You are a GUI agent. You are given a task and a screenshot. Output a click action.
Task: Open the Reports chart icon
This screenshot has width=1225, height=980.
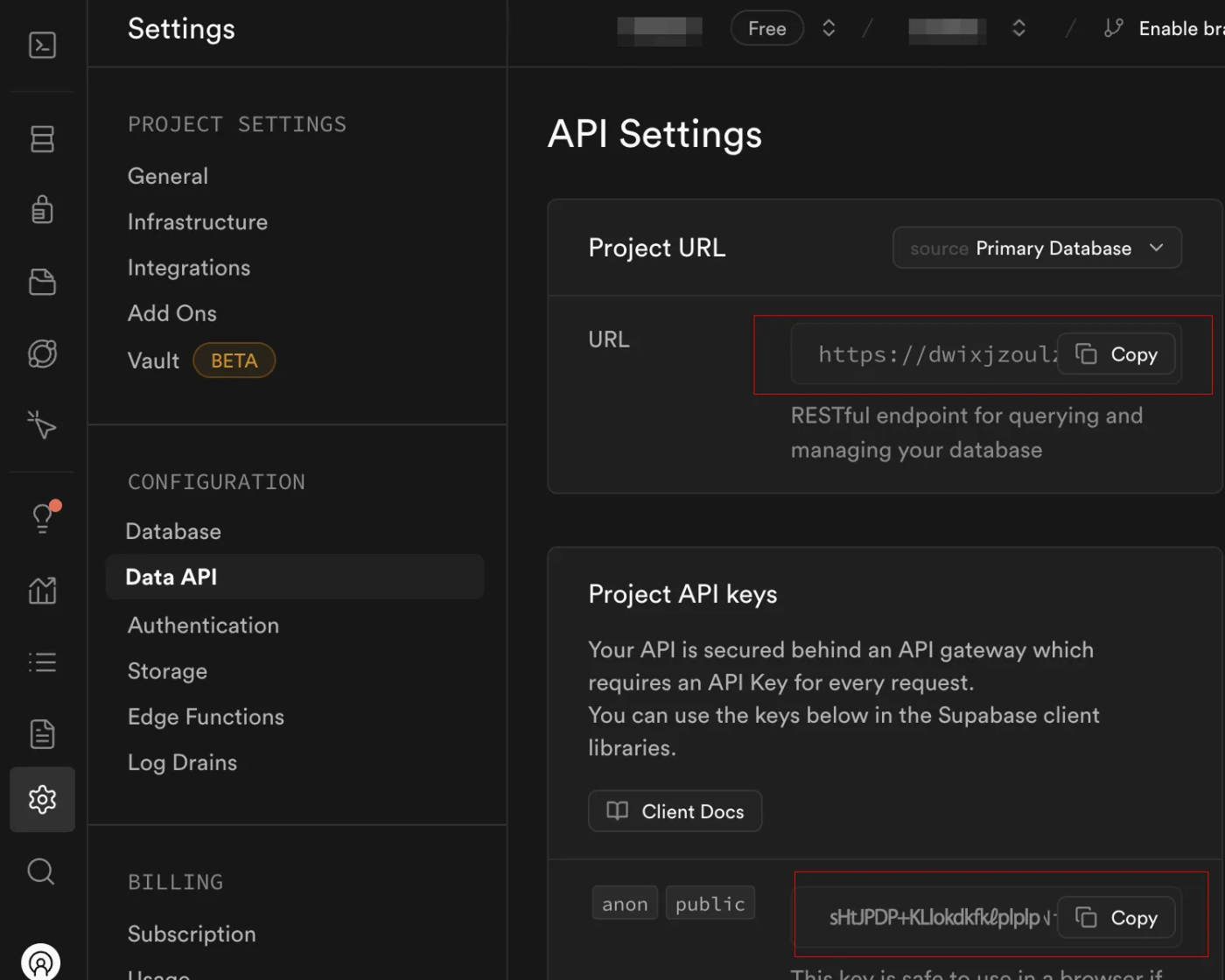tap(42, 591)
